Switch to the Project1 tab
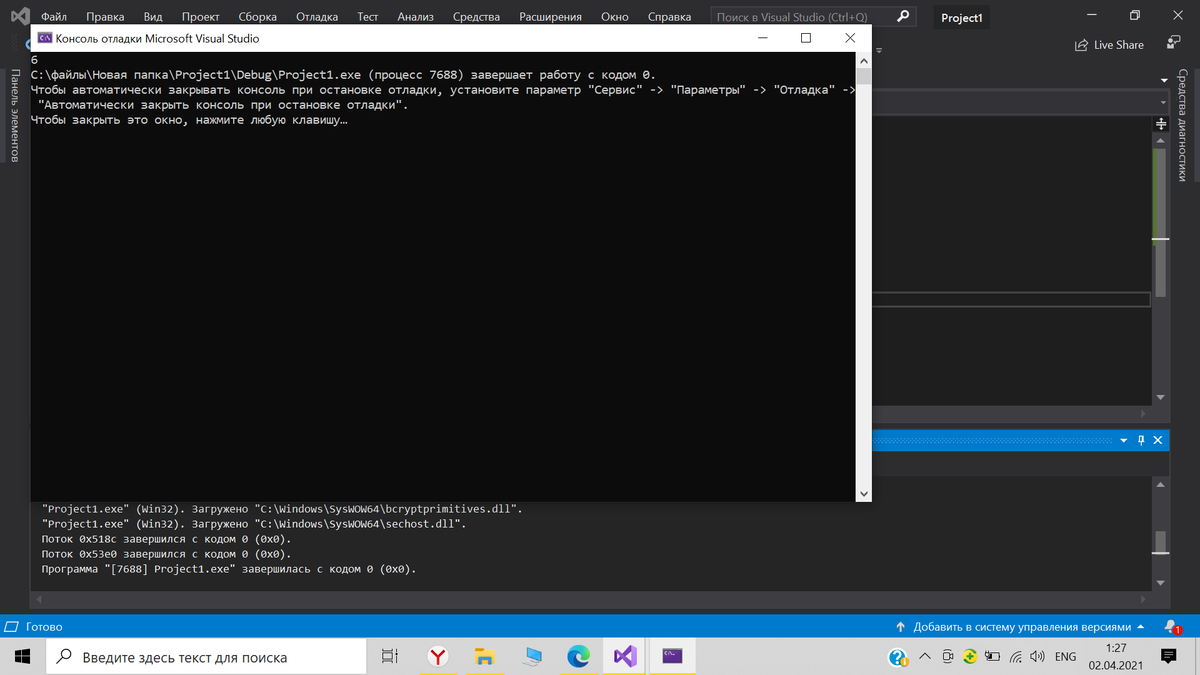The height and width of the screenshot is (675, 1200). (x=961, y=17)
